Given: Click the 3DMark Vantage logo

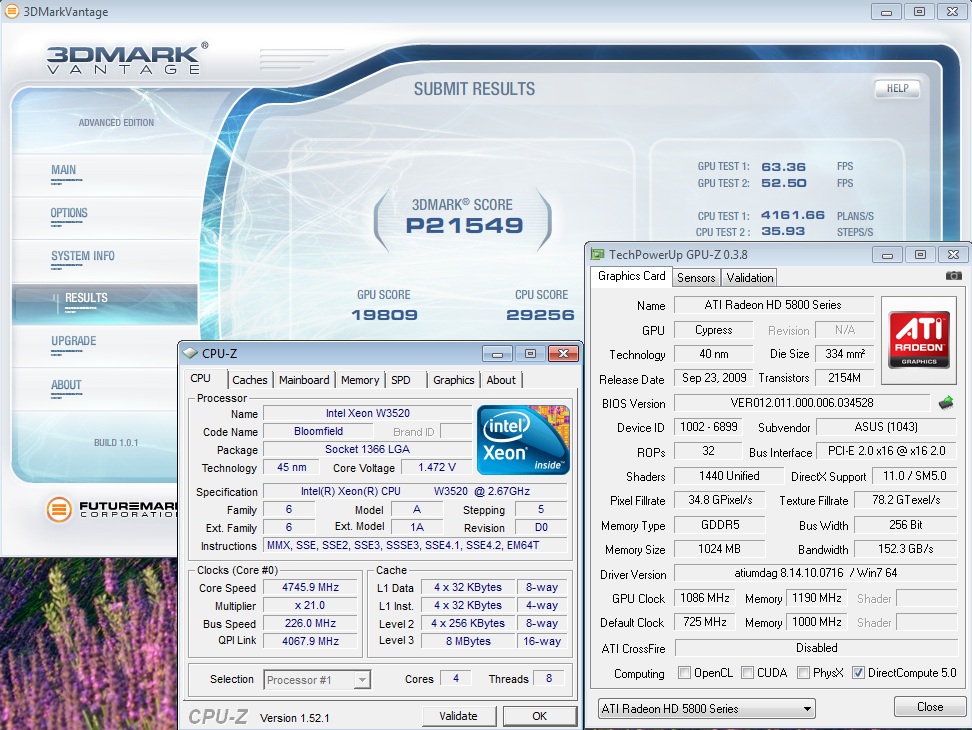Looking at the screenshot, I should pyautogui.click(x=127, y=59).
